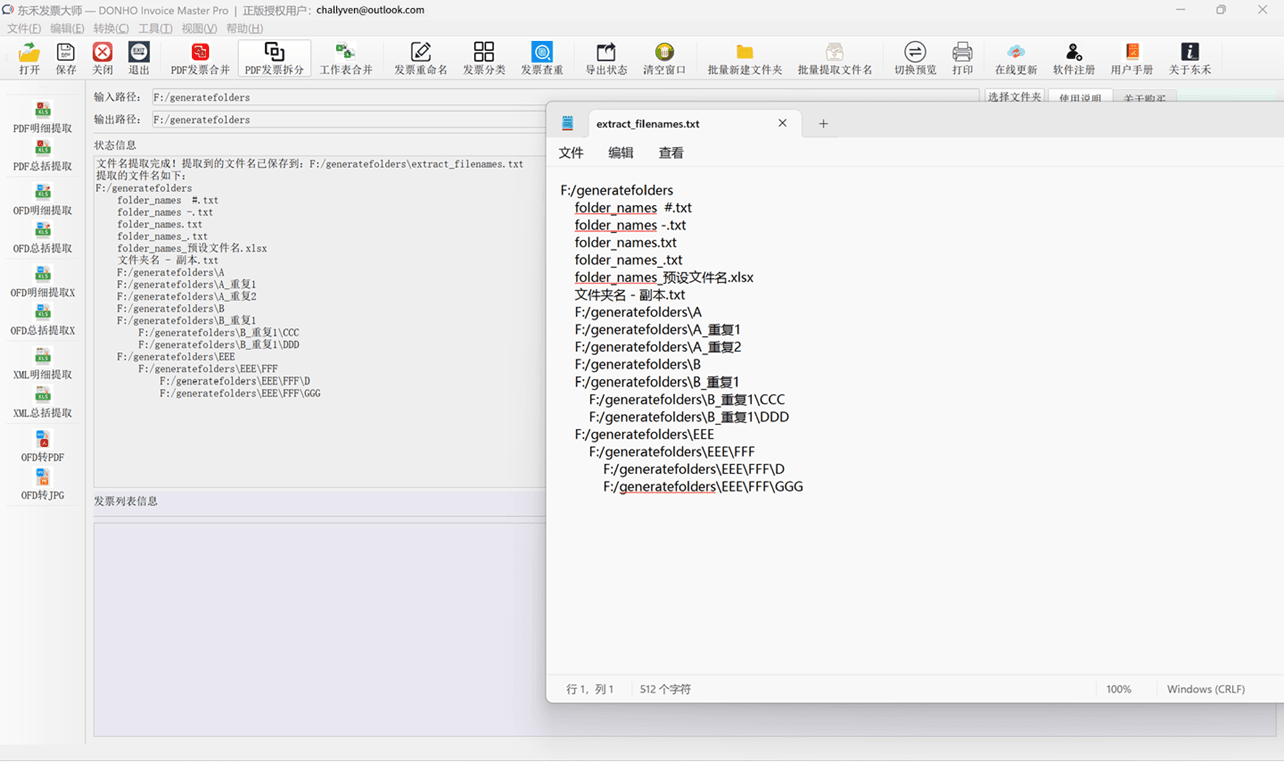
Task: Click the 导出状态 toolbar icon
Action: [x=606, y=59]
